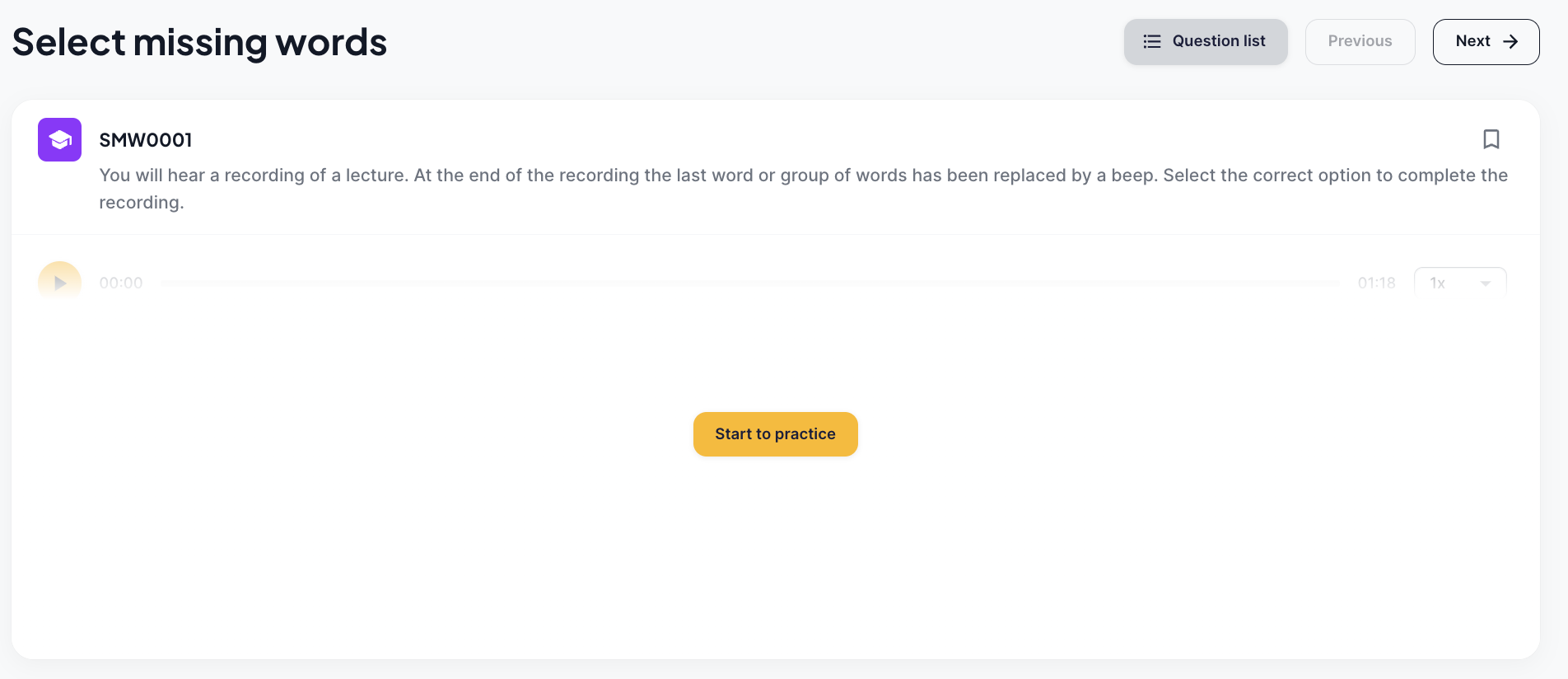Go to the Previous question
This screenshot has width=1568, height=679.
(1360, 41)
